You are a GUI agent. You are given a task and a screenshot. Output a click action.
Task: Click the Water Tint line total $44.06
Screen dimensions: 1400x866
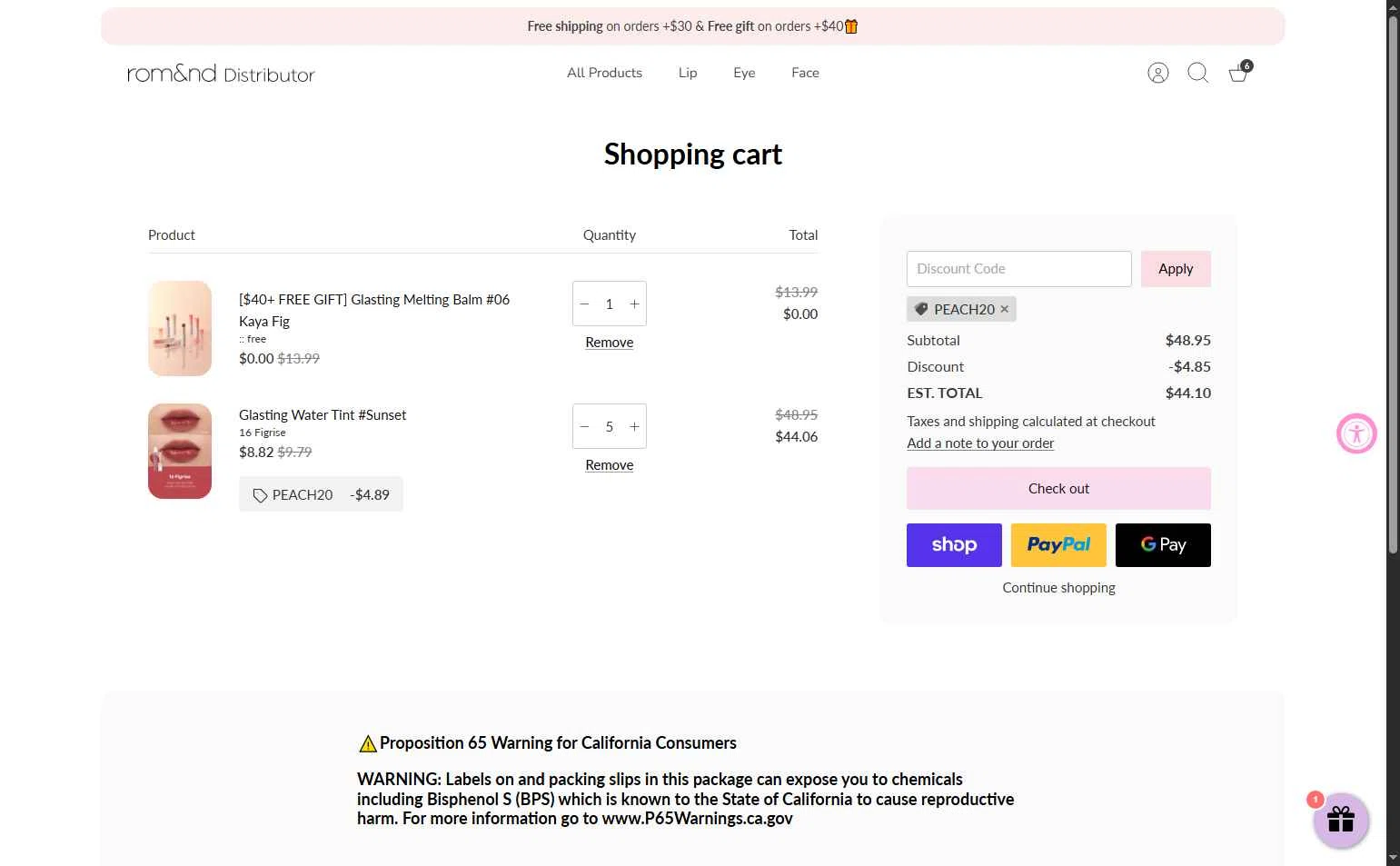[797, 437]
